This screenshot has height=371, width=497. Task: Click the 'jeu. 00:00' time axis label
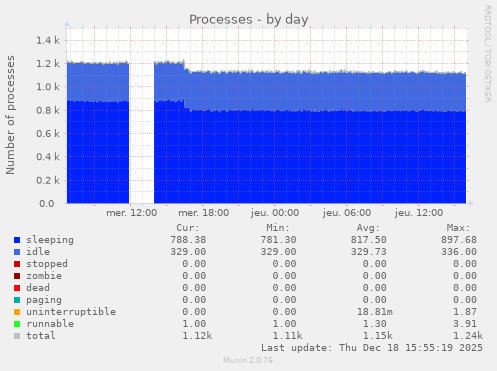pos(275,213)
